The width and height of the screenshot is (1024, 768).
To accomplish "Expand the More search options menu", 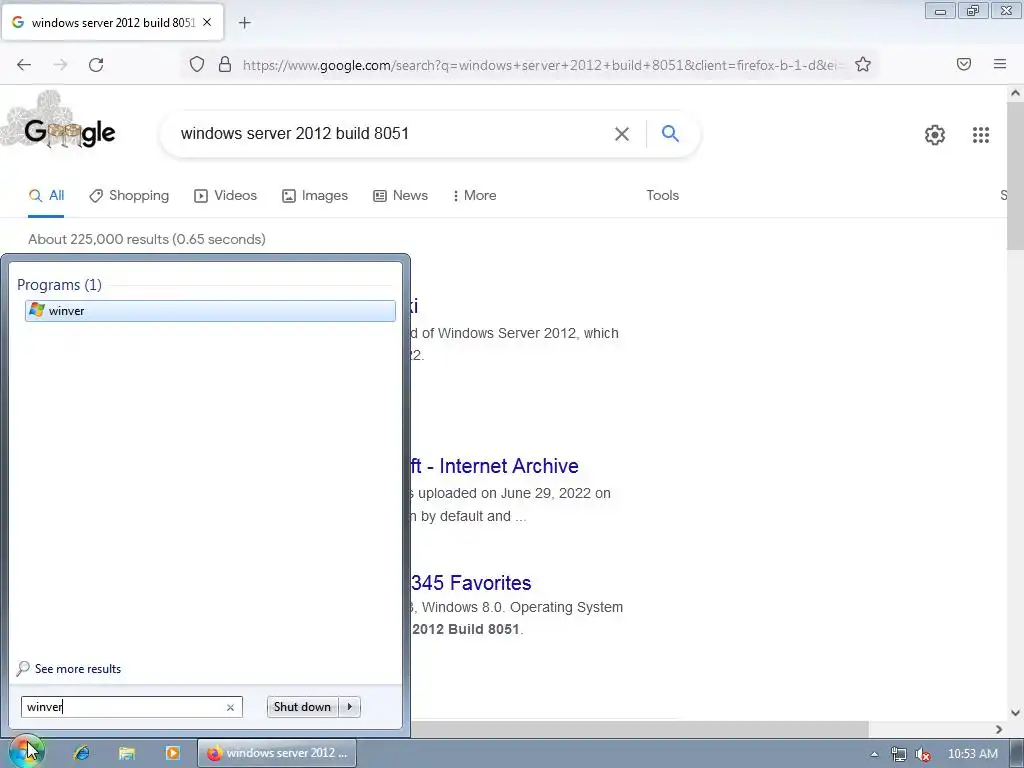I will (474, 195).
